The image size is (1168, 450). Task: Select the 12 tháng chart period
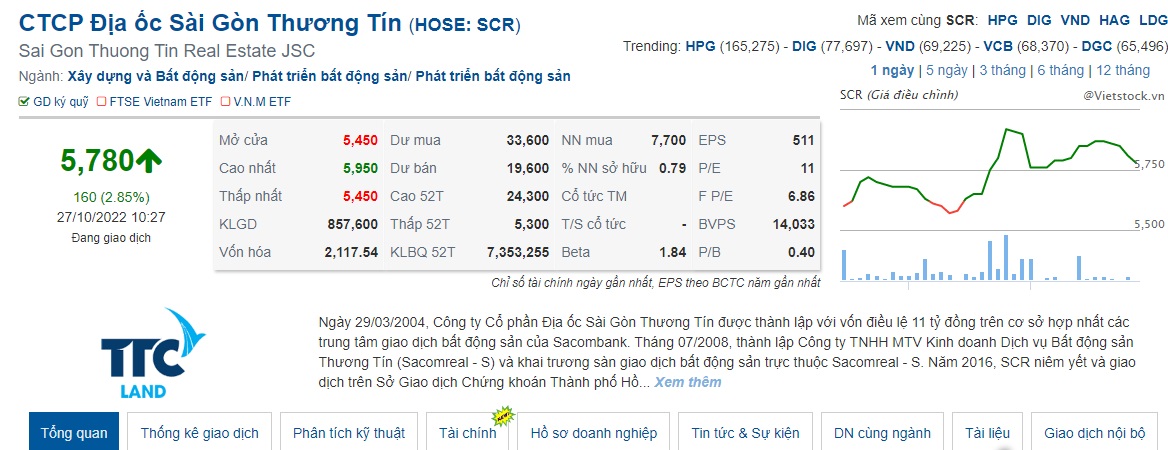click(x=1123, y=70)
